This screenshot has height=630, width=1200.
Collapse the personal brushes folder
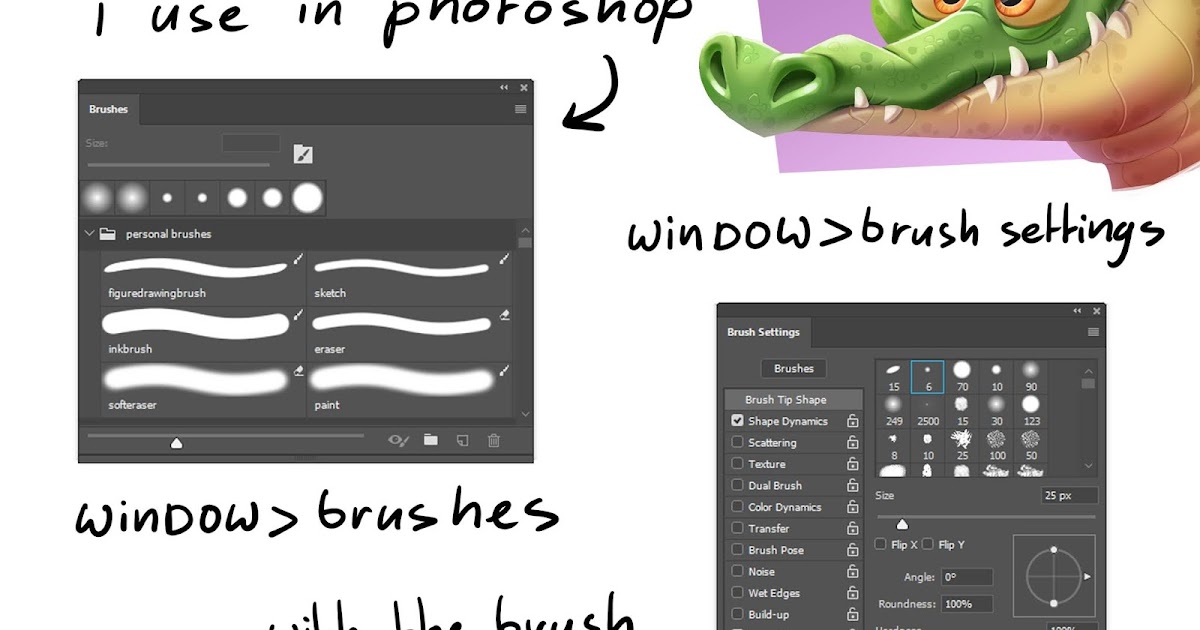[x=91, y=233]
